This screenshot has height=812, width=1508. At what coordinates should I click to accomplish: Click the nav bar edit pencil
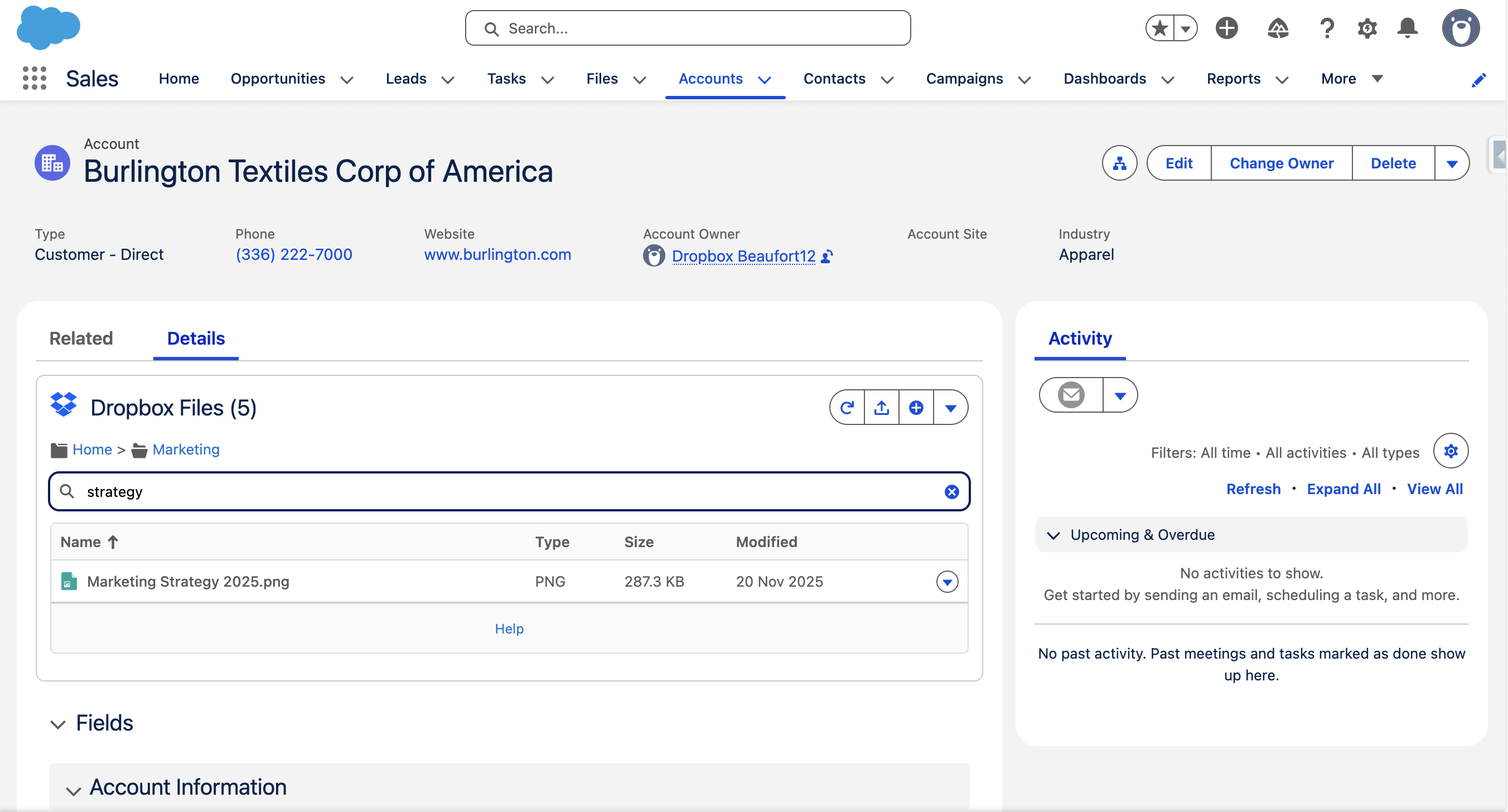(1478, 80)
